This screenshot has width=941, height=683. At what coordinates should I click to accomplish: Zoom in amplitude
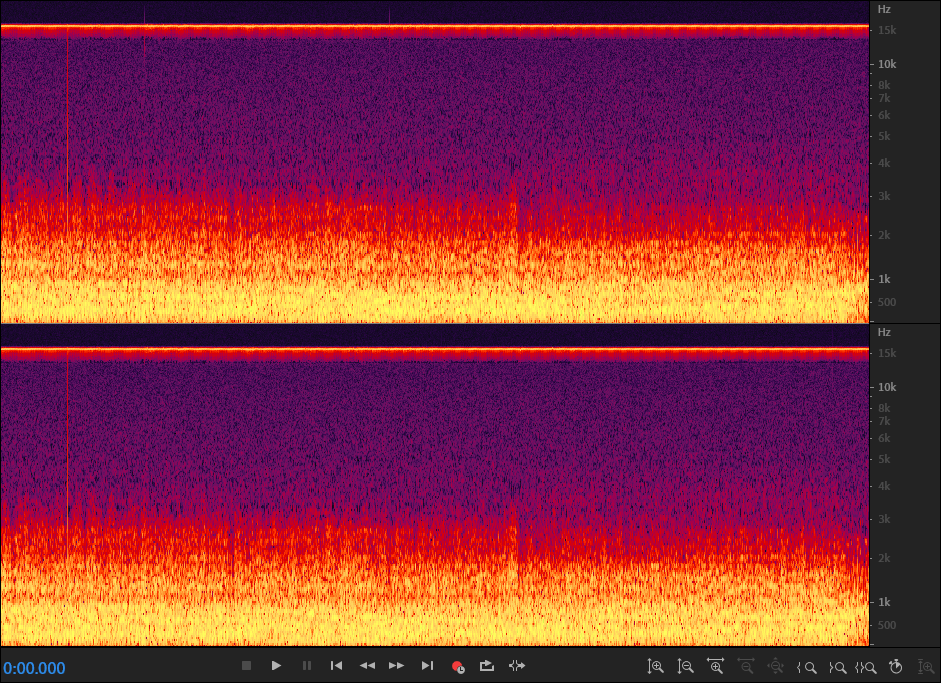pyautogui.click(x=655, y=666)
